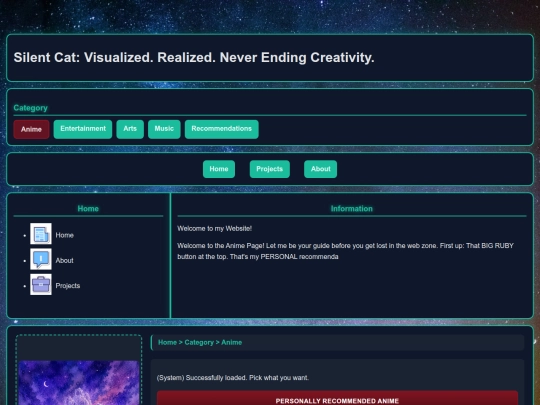Click the About text link in sidebar list
Screen dimensions: 540x405
pos(64,261)
